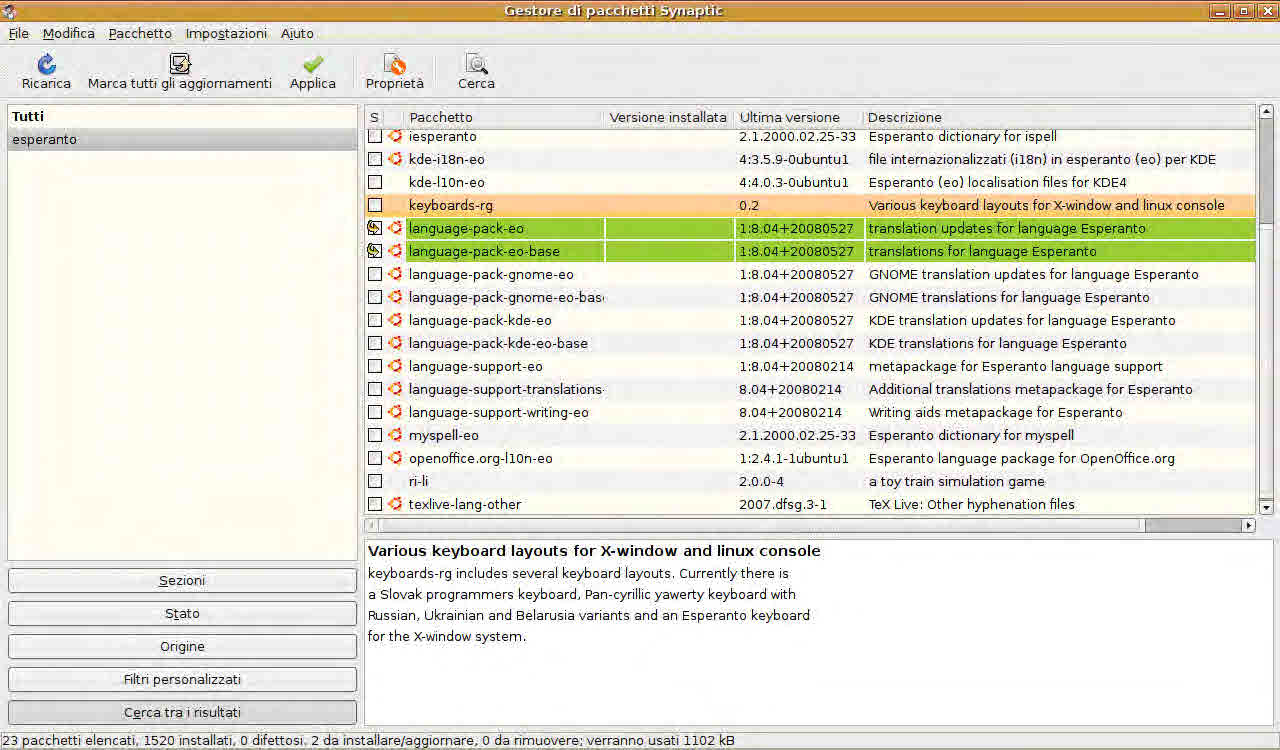This screenshot has width=1280, height=750.
Task: Open search with the Cerca icon
Action: pyautogui.click(x=477, y=64)
